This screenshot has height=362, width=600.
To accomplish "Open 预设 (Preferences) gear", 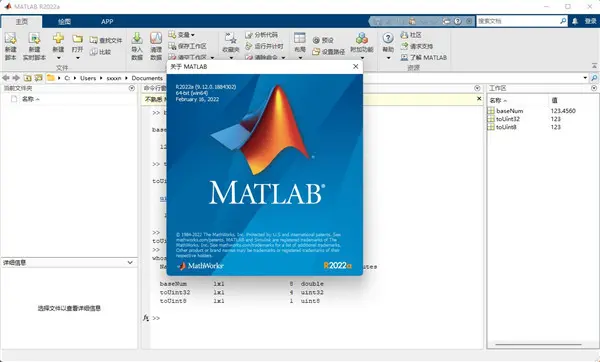I will pos(323,40).
